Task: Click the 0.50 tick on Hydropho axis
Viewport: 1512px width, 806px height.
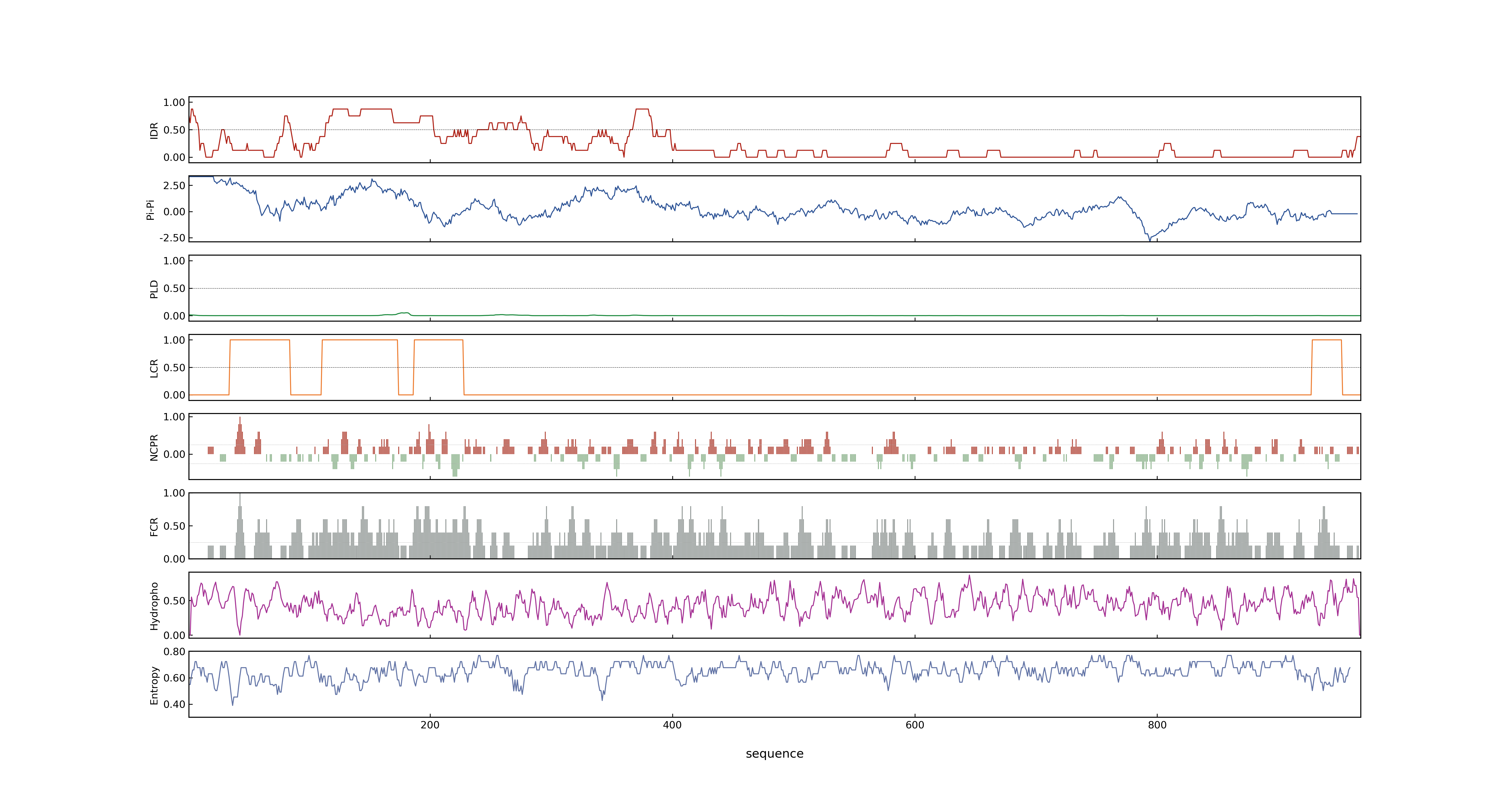Action: [174, 601]
